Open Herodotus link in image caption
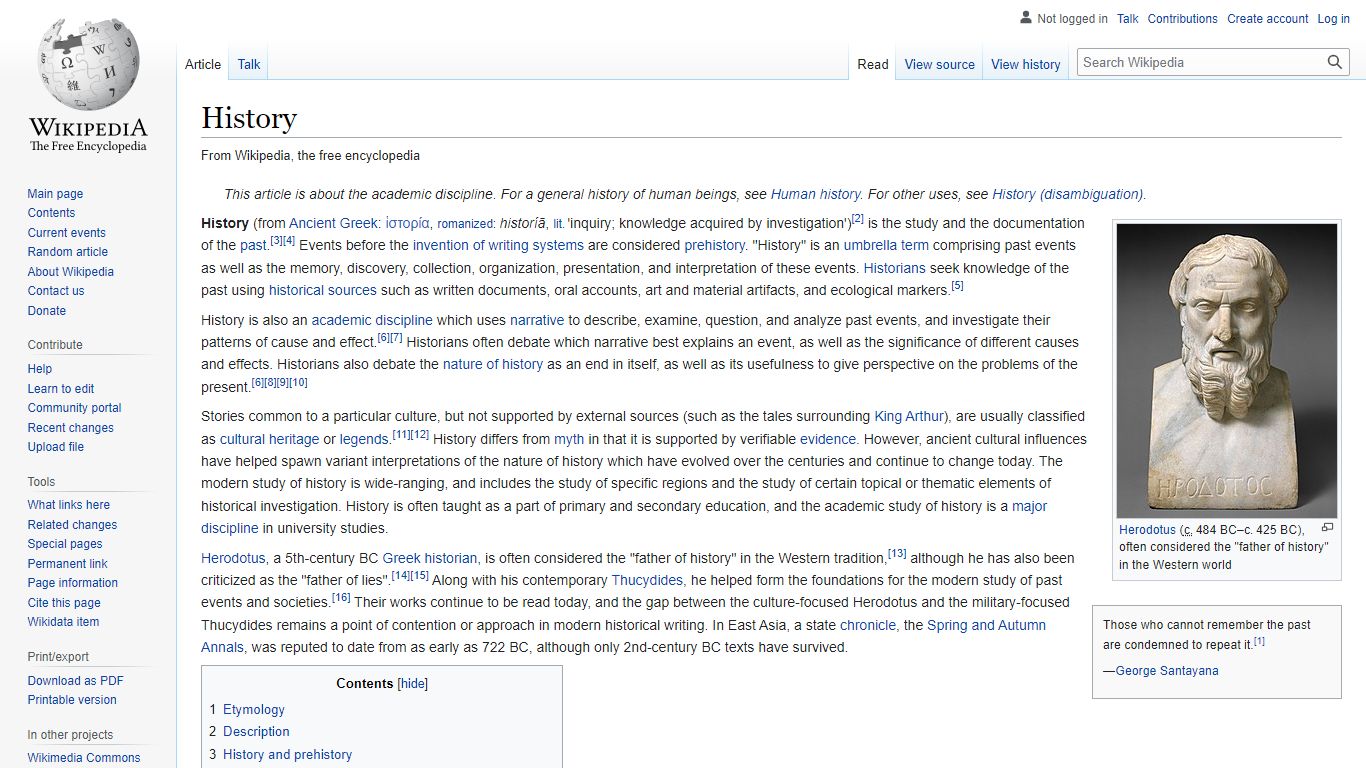The width and height of the screenshot is (1366, 768). tap(1147, 530)
